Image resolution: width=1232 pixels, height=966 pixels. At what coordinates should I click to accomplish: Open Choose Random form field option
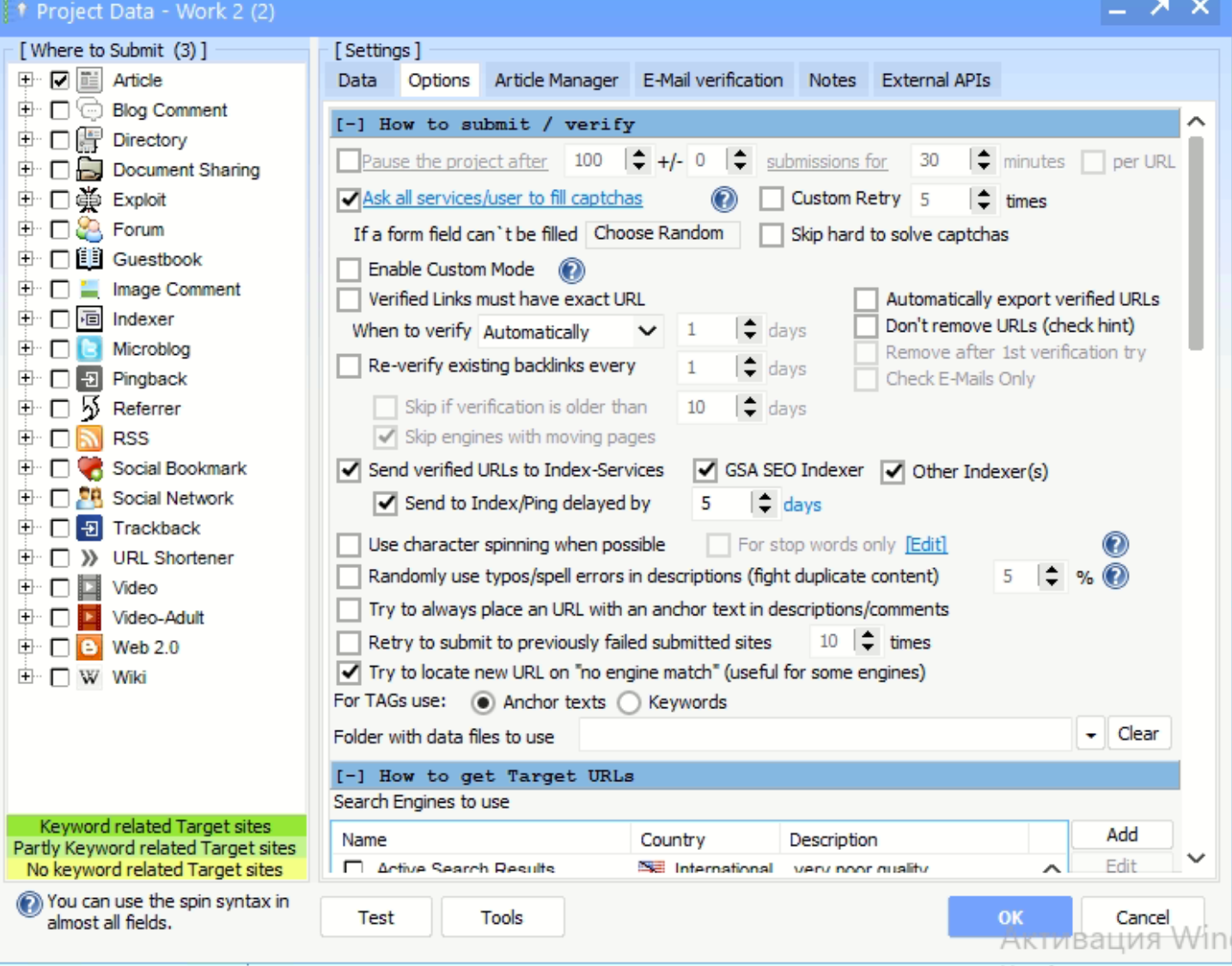tap(662, 234)
